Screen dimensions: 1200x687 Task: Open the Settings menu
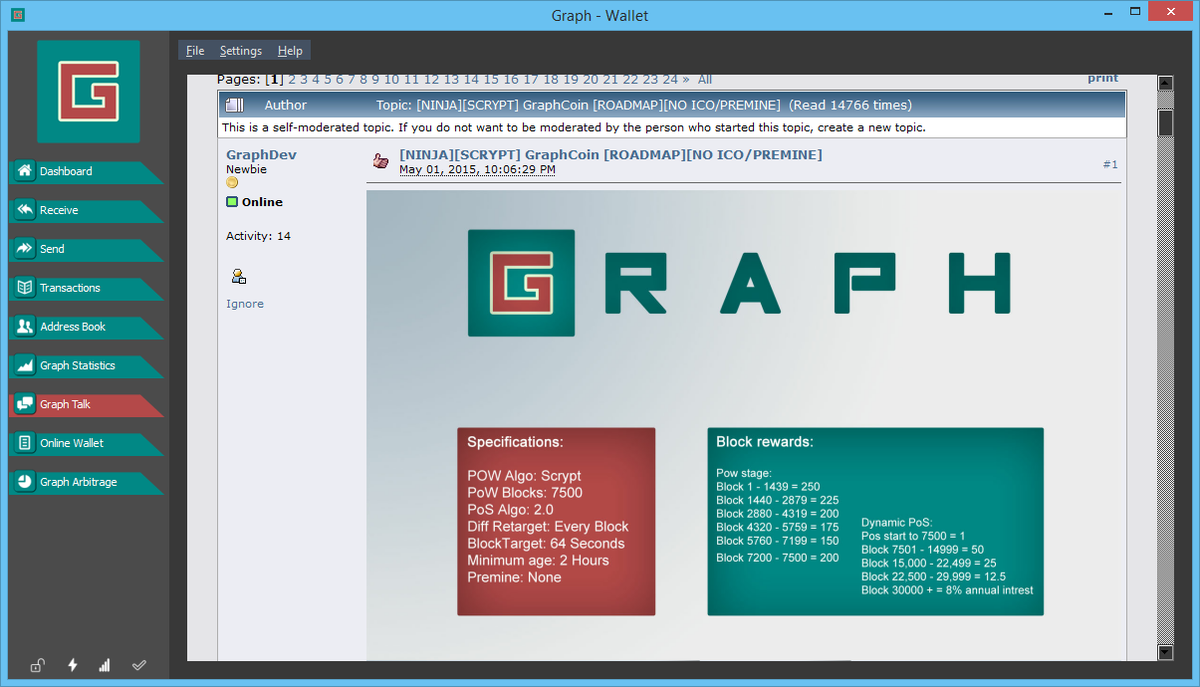[x=241, y=51]
